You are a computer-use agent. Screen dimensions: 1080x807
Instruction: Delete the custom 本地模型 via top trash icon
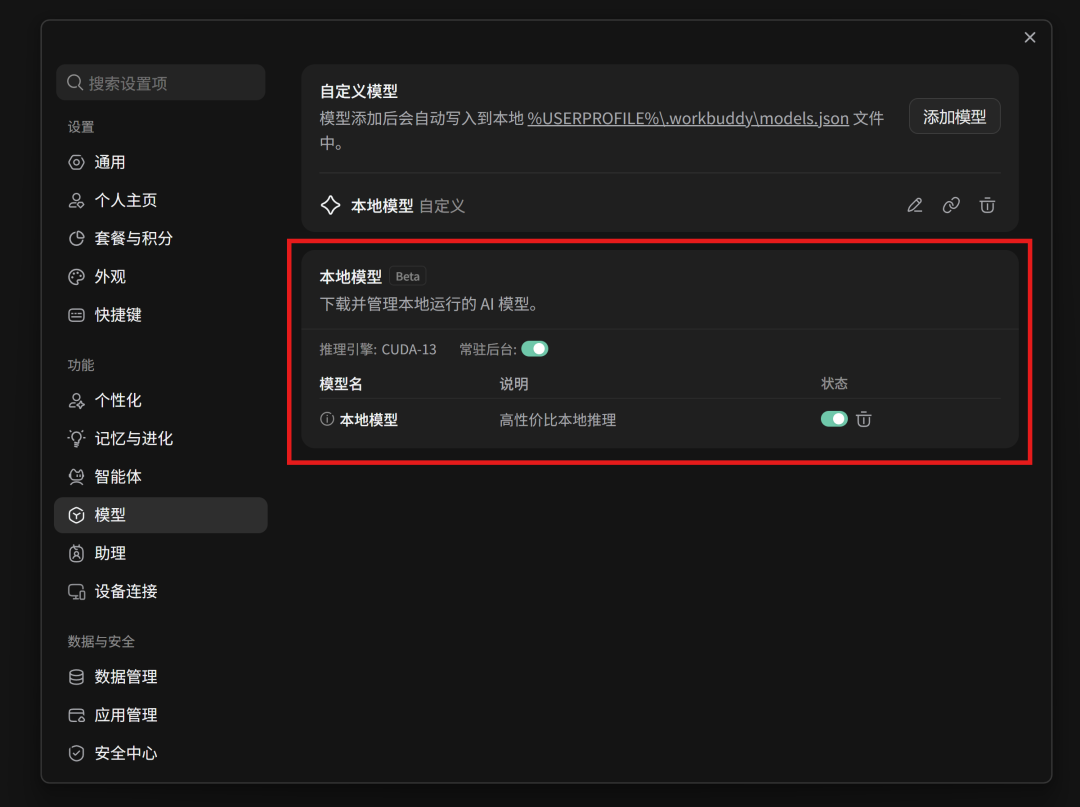(987, 205)
